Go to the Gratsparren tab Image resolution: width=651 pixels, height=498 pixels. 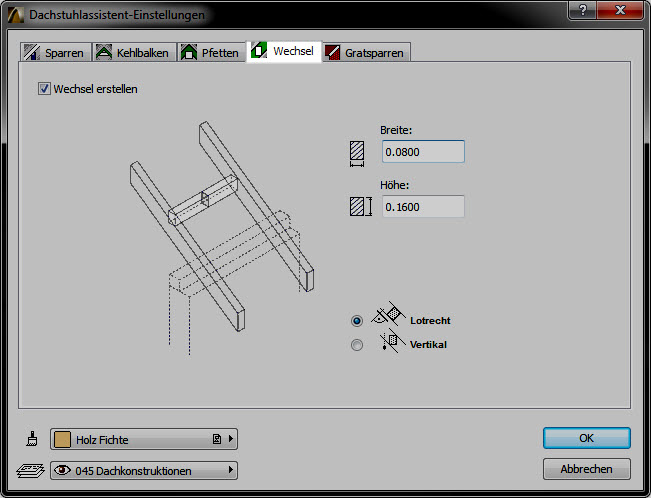pos(367,52)
